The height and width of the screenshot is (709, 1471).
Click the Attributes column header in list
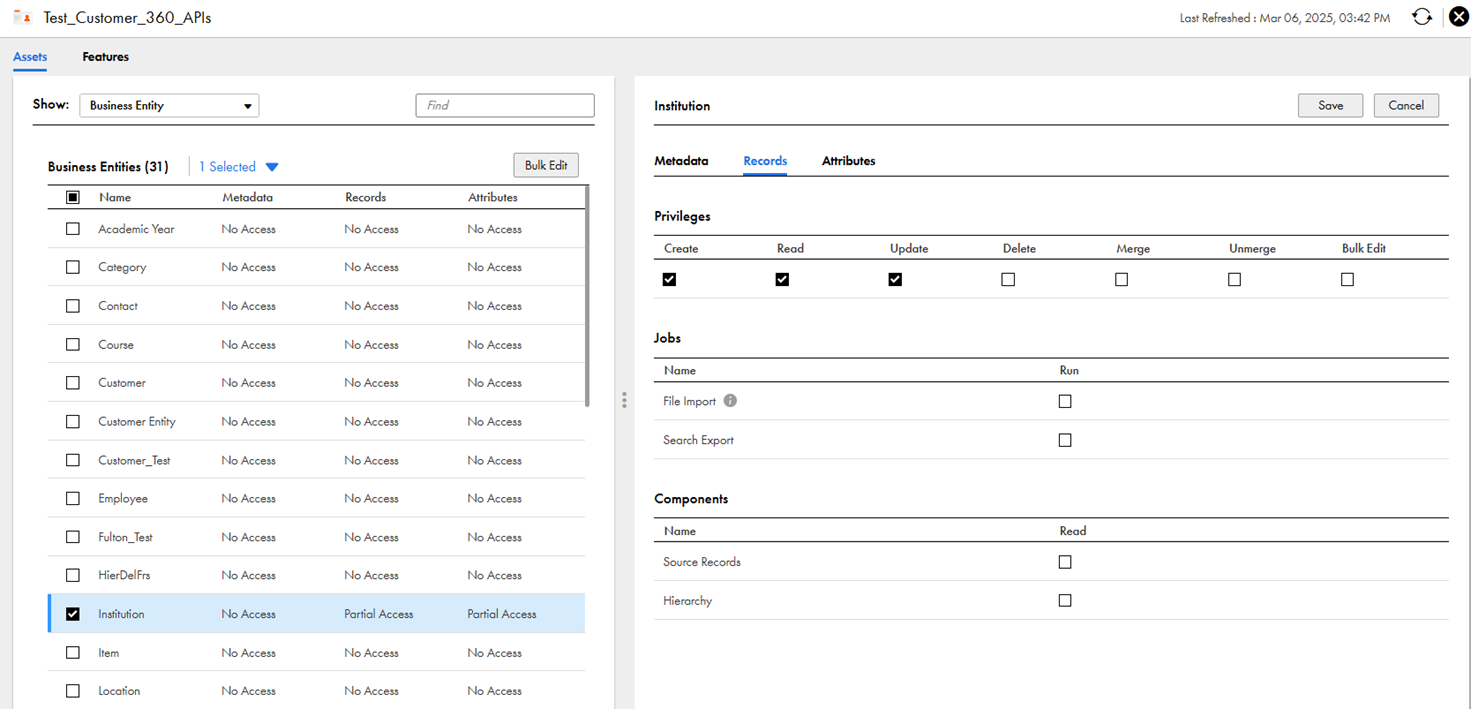pos(493,197)
